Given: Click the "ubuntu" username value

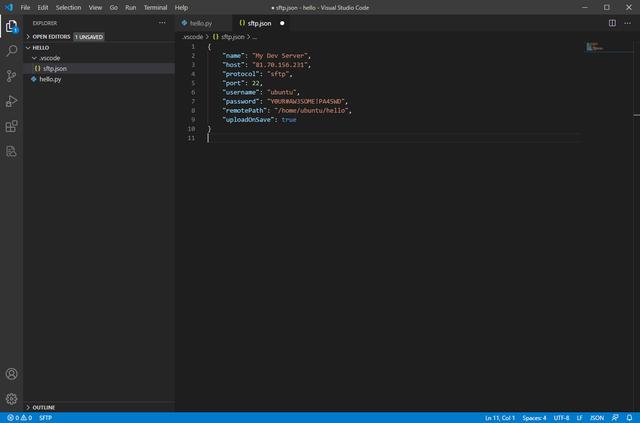Looking at the screenshot, I should pos(282,92).
